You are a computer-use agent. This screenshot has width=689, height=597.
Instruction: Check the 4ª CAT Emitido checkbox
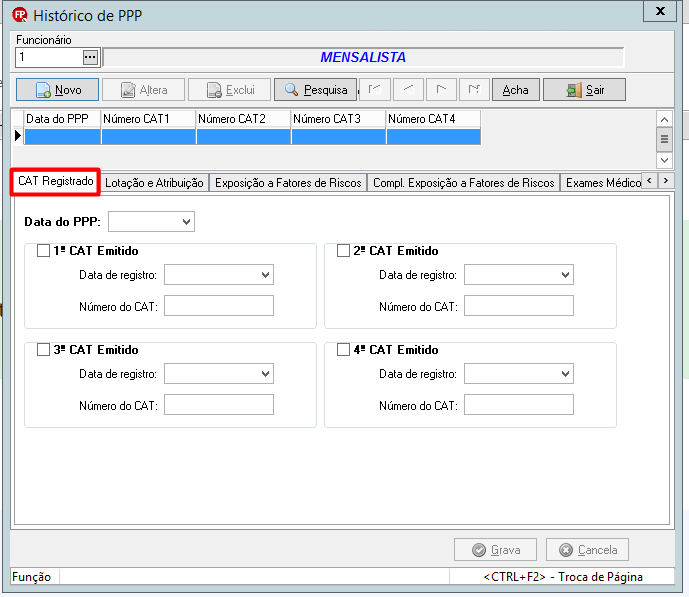click(x=343, y=350)
